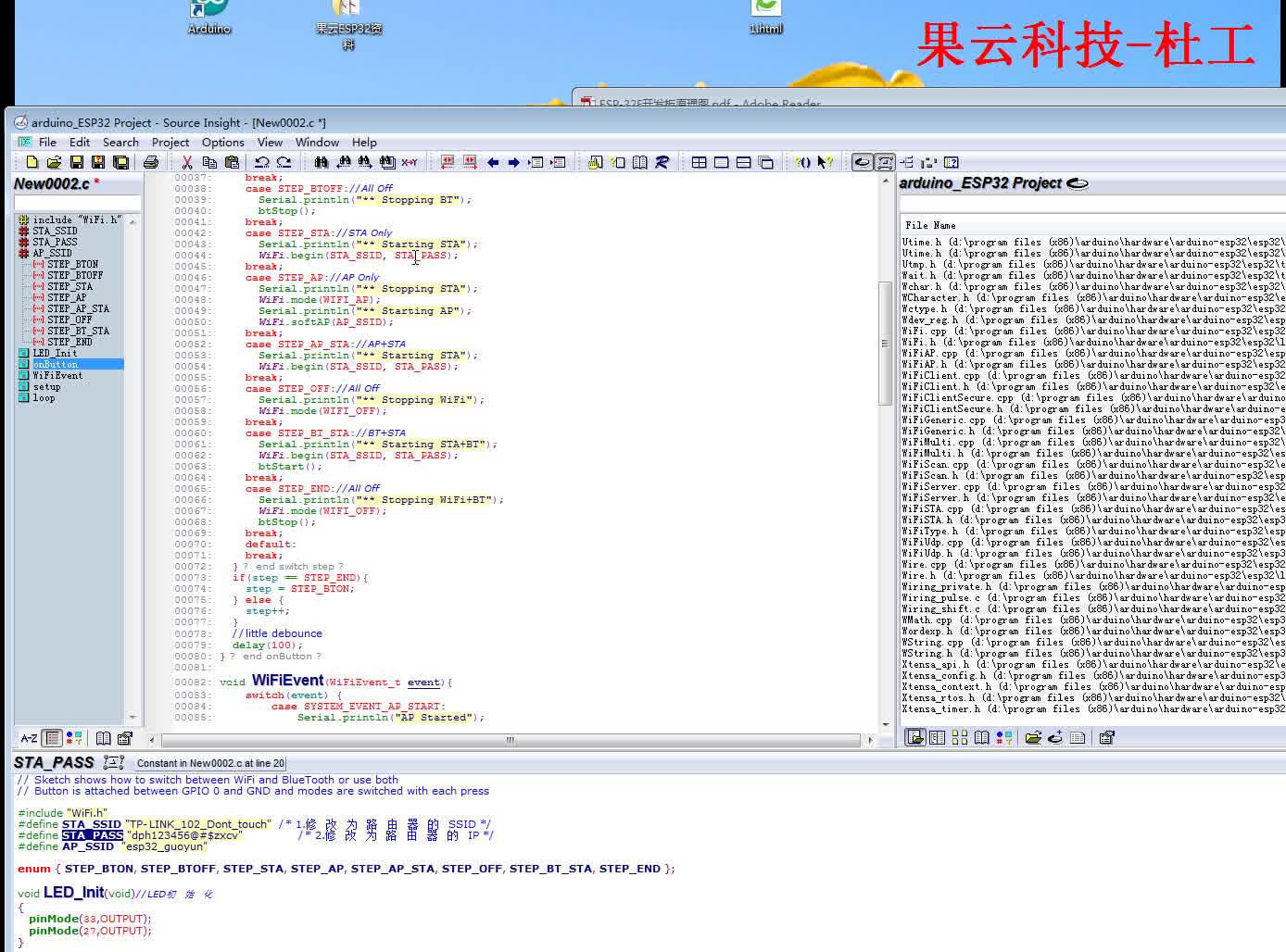Open Search with the binoculars icon
1286x952 pixels.
tap(321, 162)
